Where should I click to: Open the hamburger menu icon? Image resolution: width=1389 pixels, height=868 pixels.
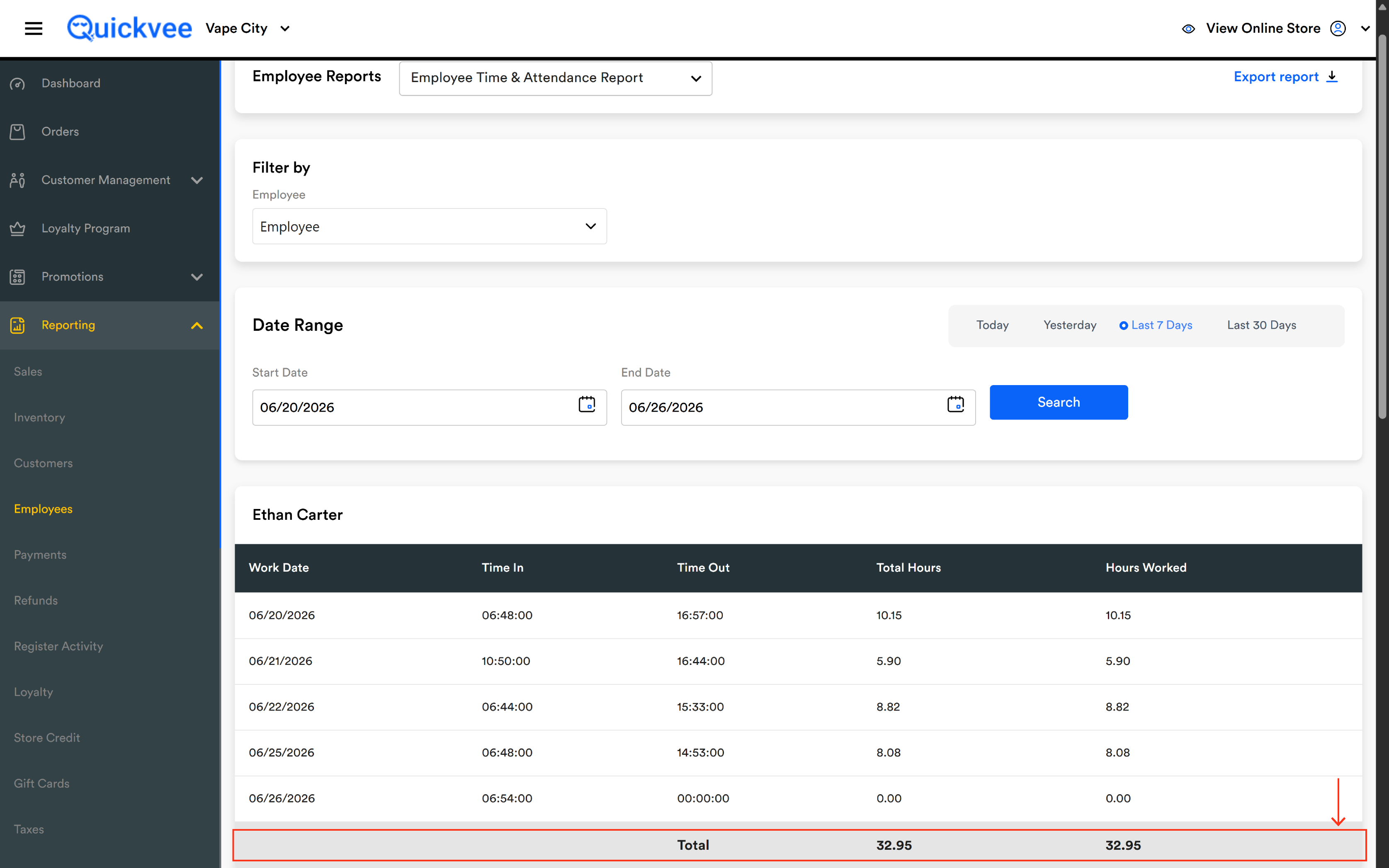click(x=34, y=28)
